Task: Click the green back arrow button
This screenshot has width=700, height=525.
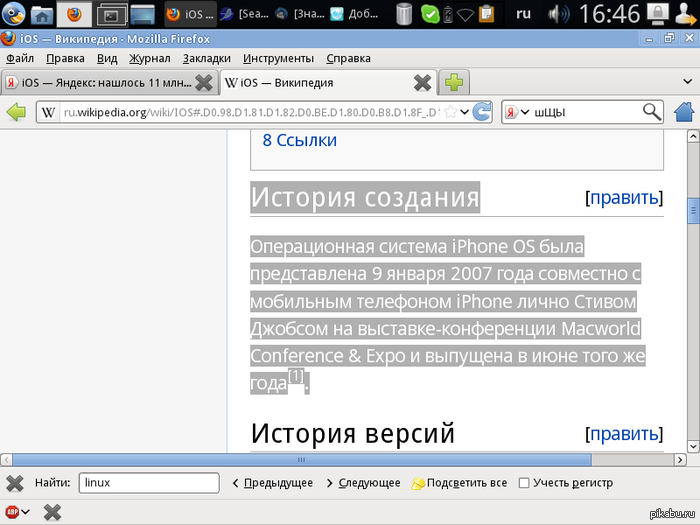Action: [17, 112]
